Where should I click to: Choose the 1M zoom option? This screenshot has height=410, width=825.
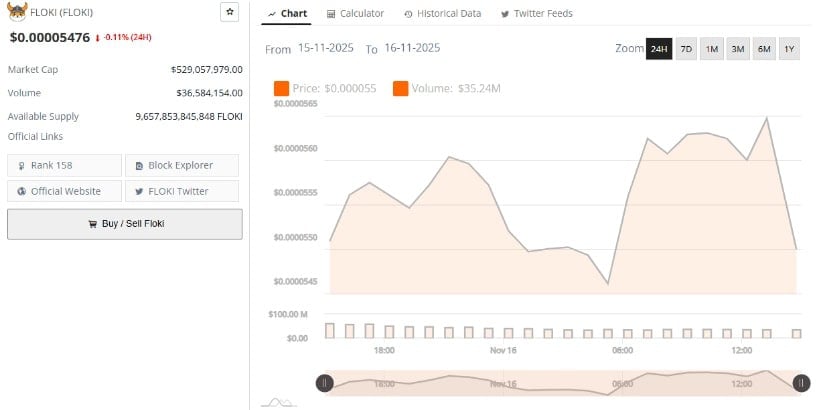click(x=712, y=49)
